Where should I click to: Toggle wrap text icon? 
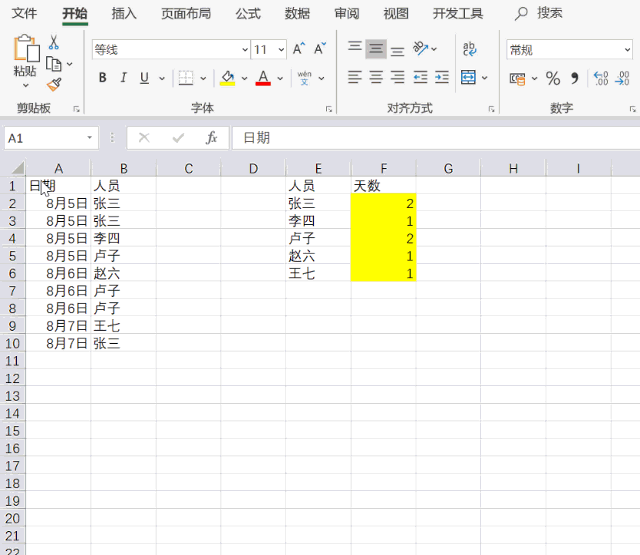tap(469, 49)
